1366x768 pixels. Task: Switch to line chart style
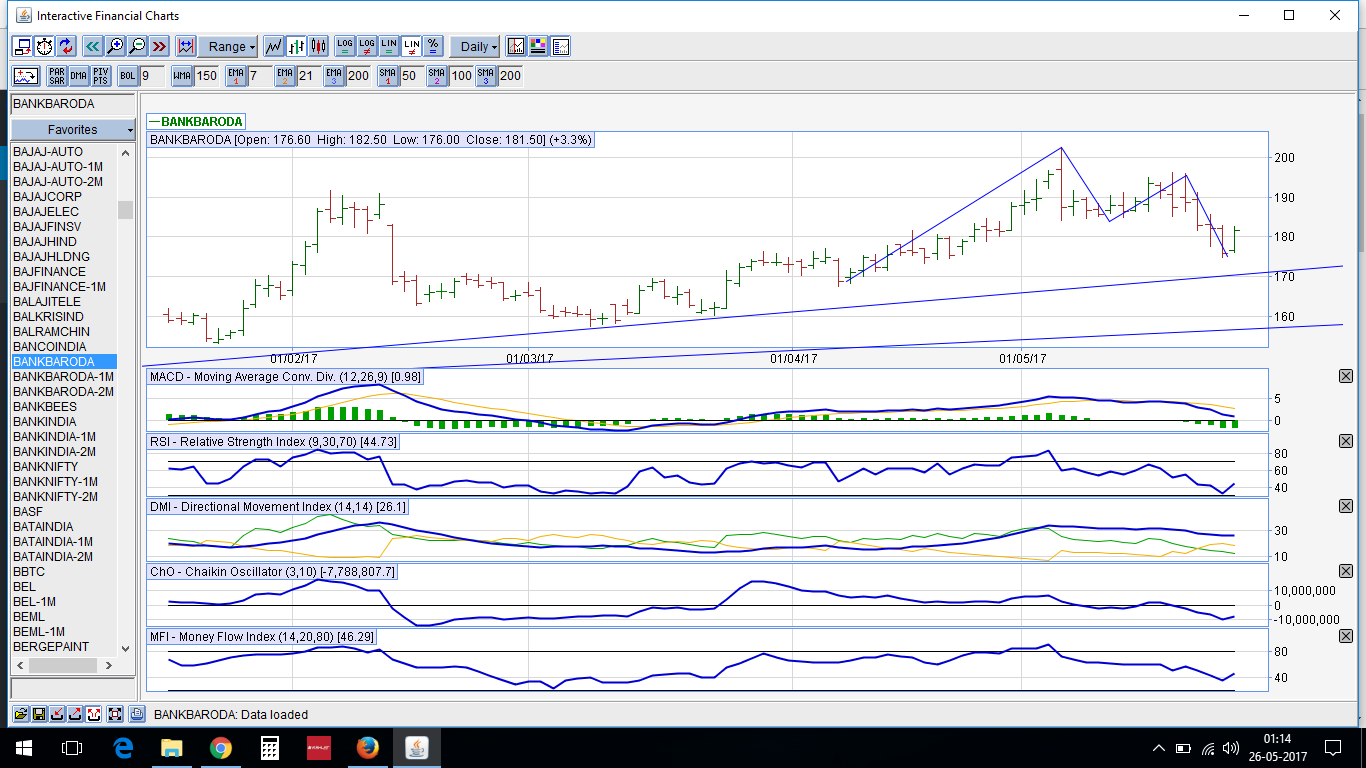tap(274, 46)
